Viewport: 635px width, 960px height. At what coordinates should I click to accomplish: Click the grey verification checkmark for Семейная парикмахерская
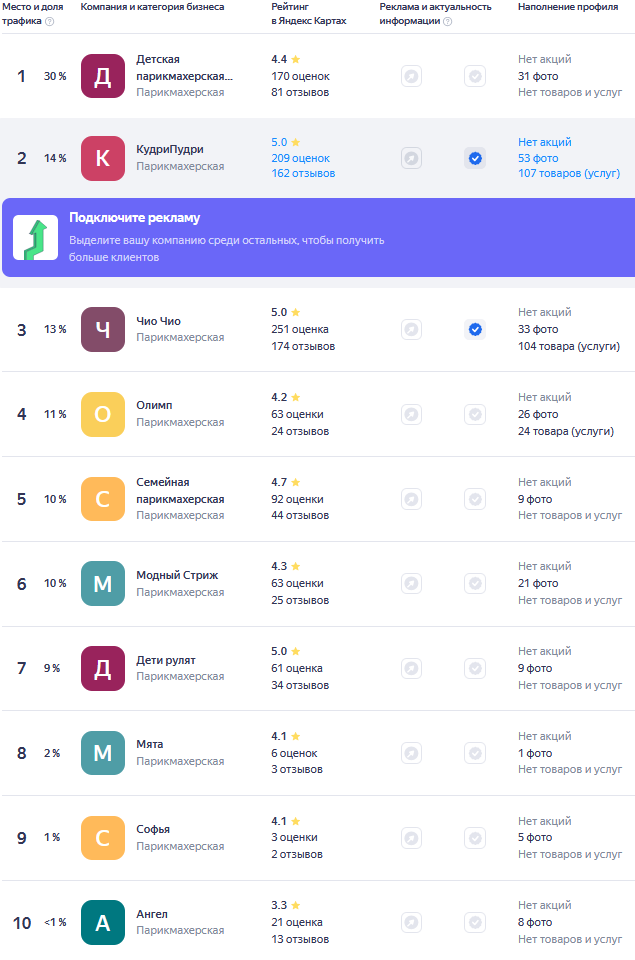click(475, 499)
